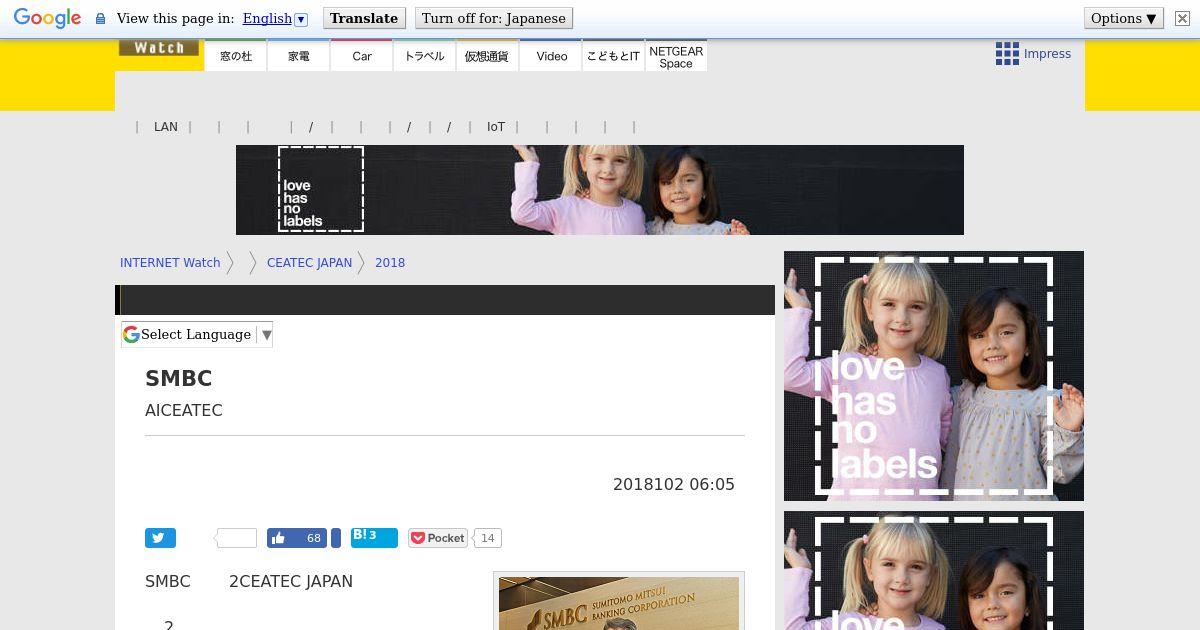
Task: Open the NETGEAR Space tab
Action: click(676, 56)
